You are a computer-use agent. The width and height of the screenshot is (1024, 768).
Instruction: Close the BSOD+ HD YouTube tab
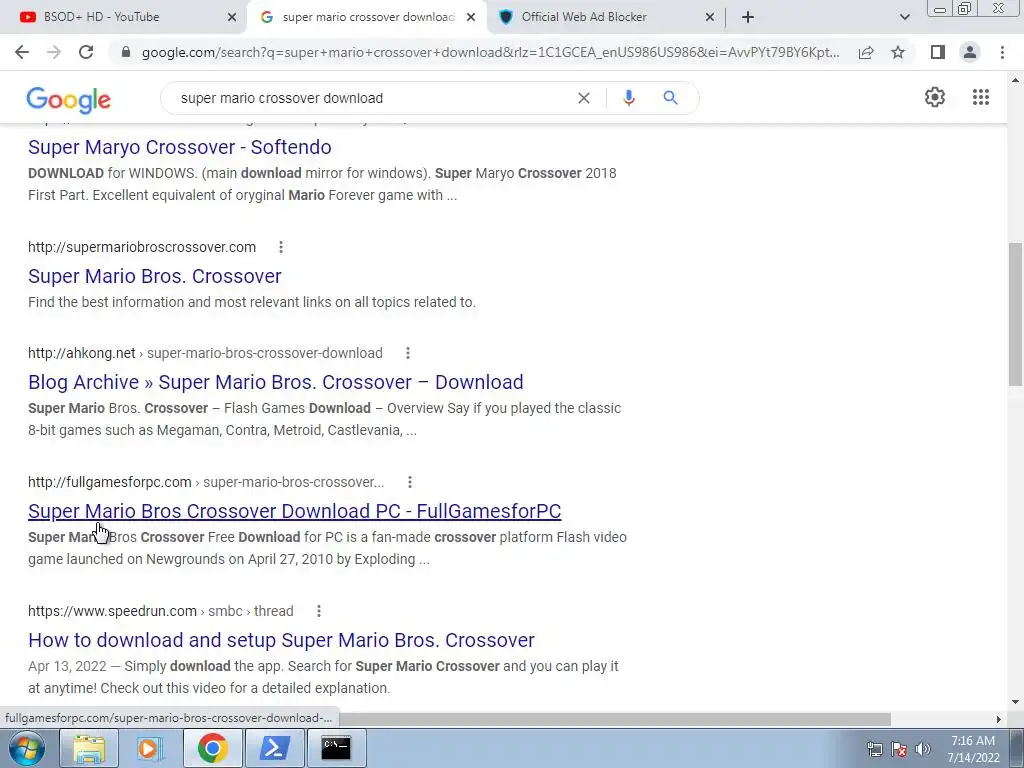click(x=232, y=18)
